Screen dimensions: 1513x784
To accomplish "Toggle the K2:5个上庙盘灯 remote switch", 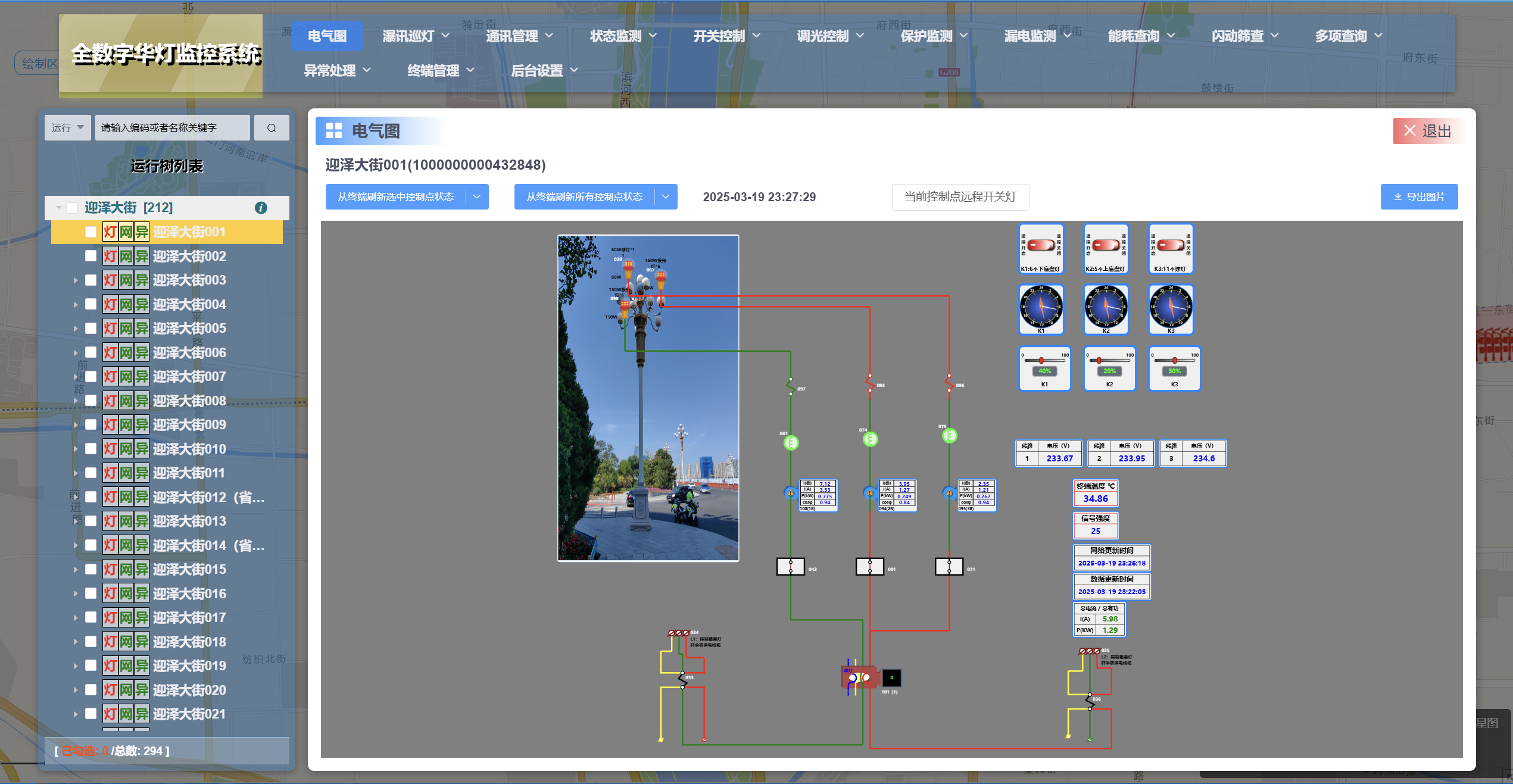I will (1106, 245).
